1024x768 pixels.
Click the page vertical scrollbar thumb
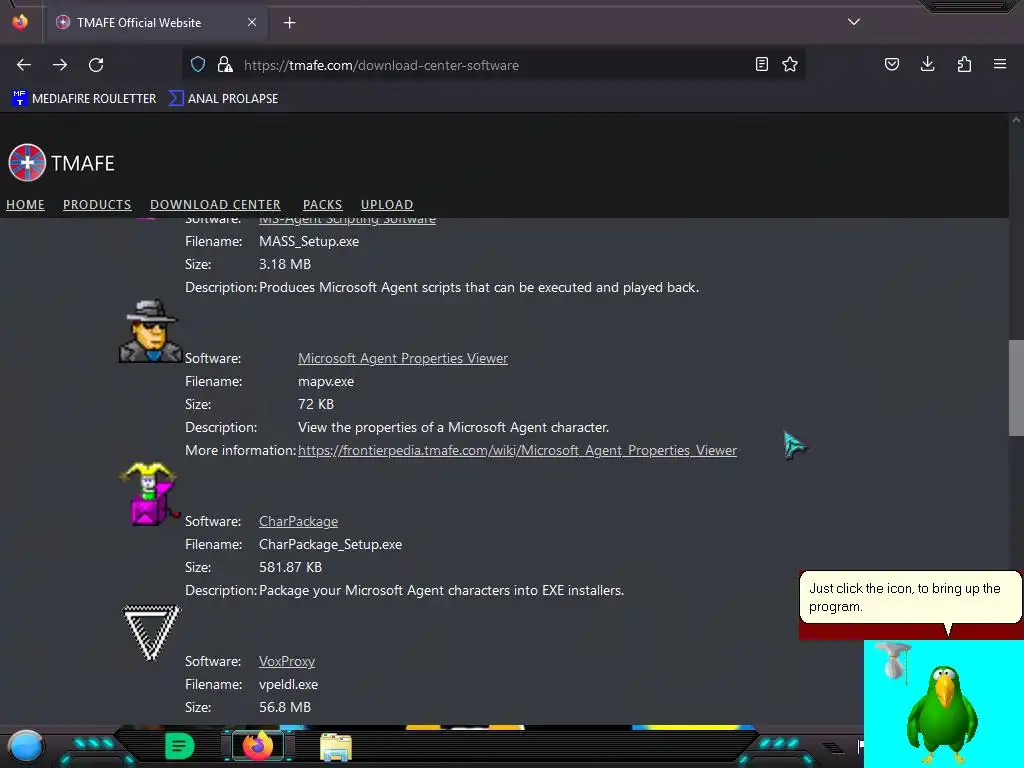click(x=1016, y=387)
